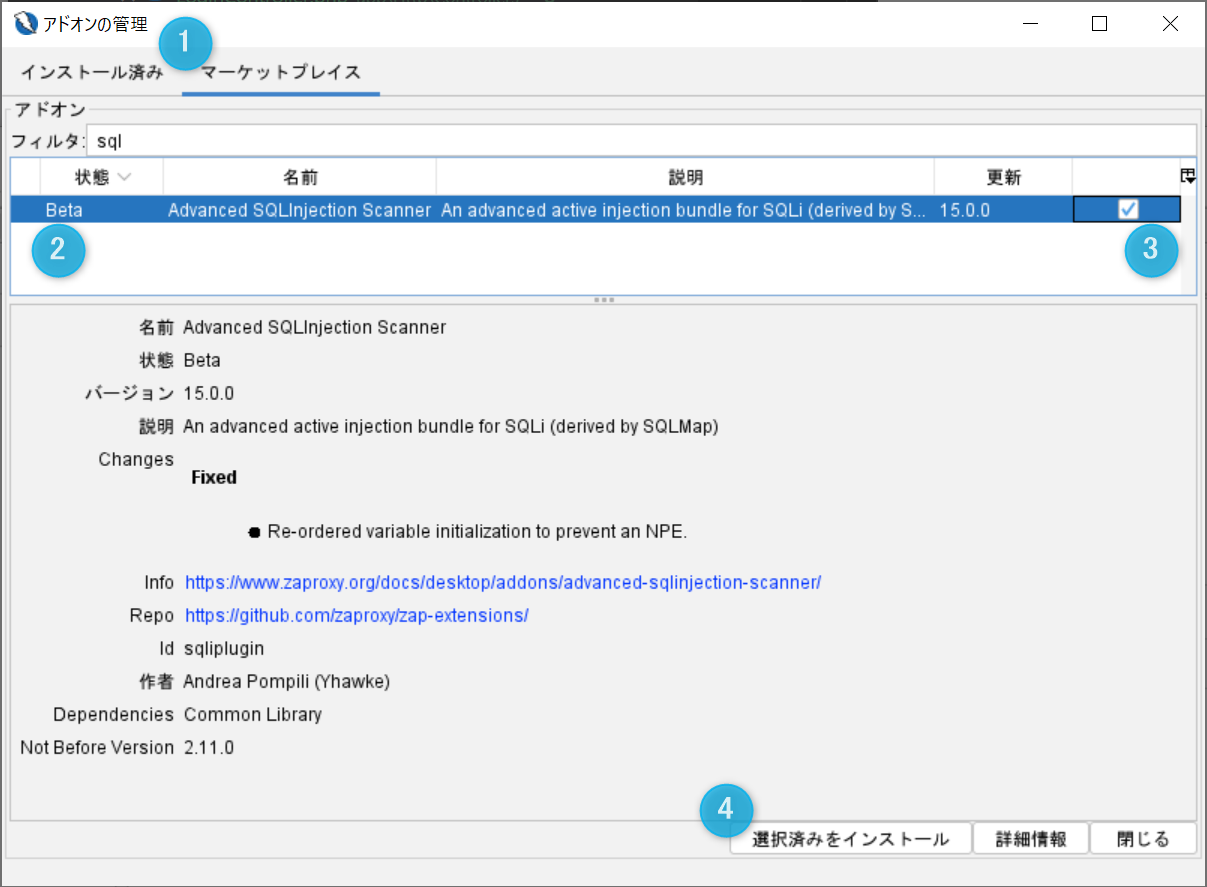The image size is (1207, 887).
Task: Minimize the アドオンの管理 window
Action: tap(1029, 24)
